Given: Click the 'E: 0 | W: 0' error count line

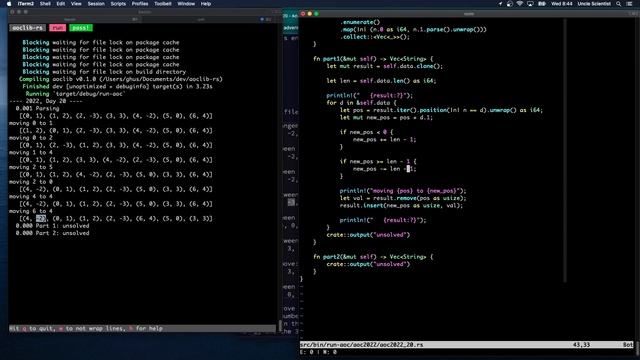Looking at the screenshot, I should point(318,352).
